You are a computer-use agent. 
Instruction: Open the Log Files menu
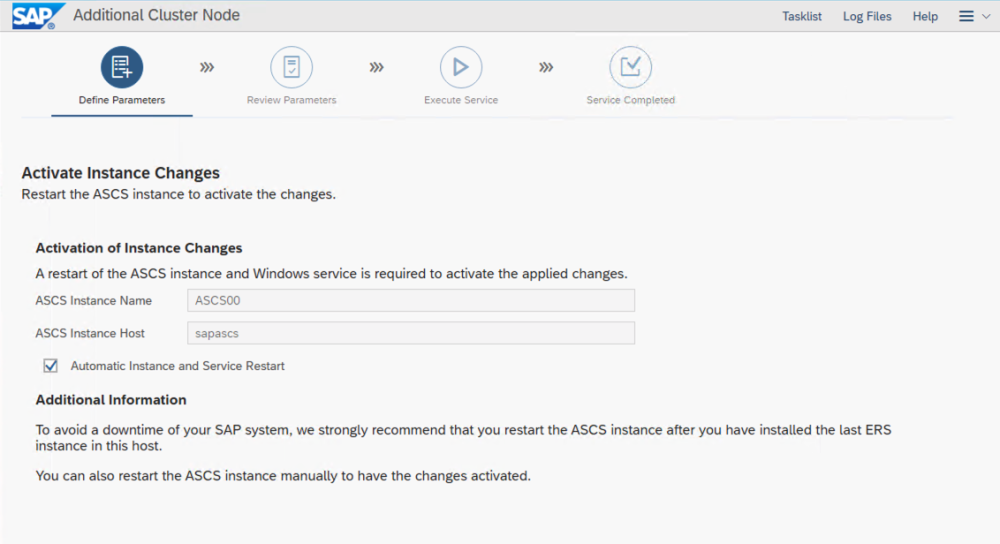[867, 16]
